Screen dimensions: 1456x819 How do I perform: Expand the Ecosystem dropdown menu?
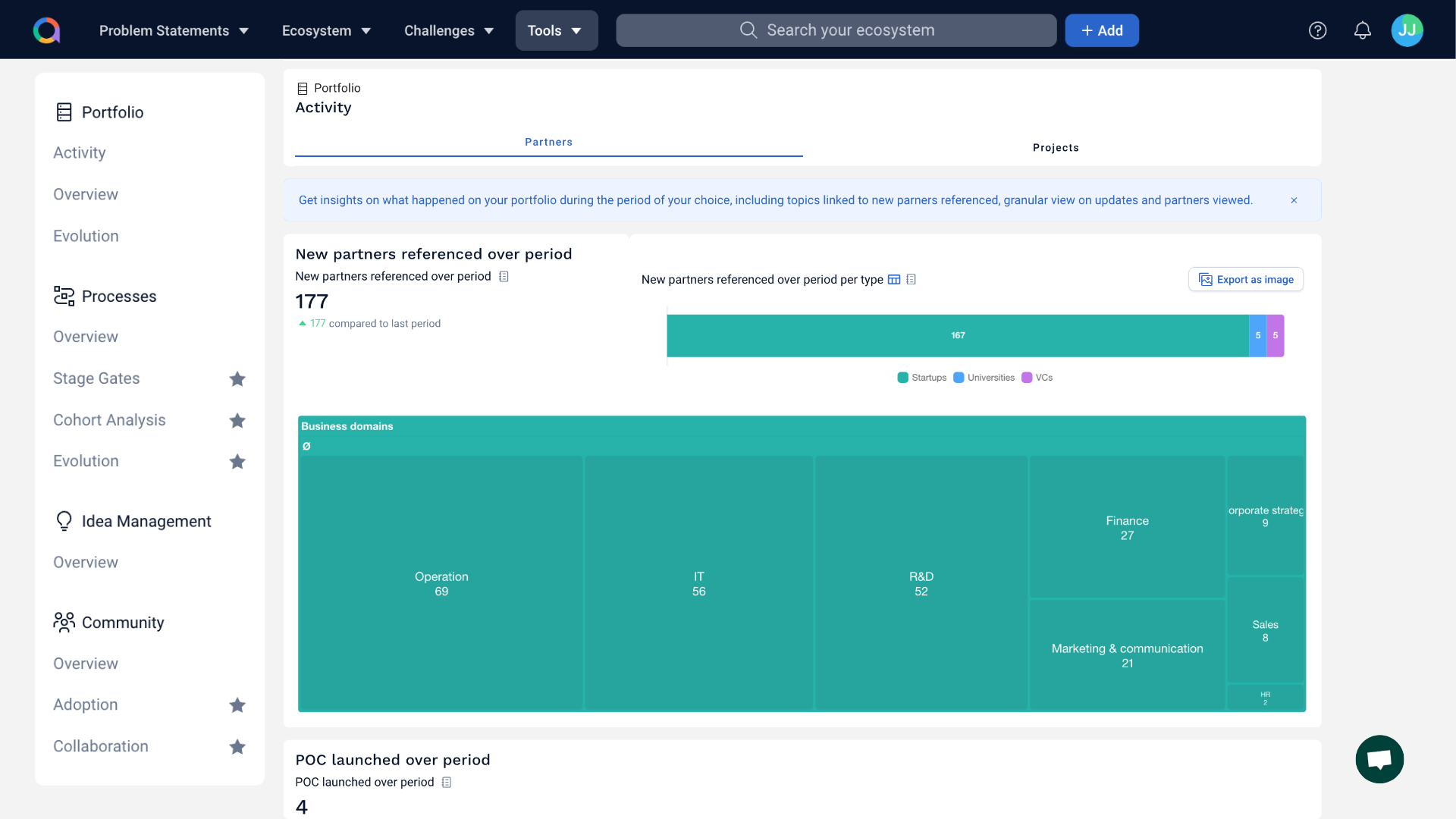click(x=326, y=30)
